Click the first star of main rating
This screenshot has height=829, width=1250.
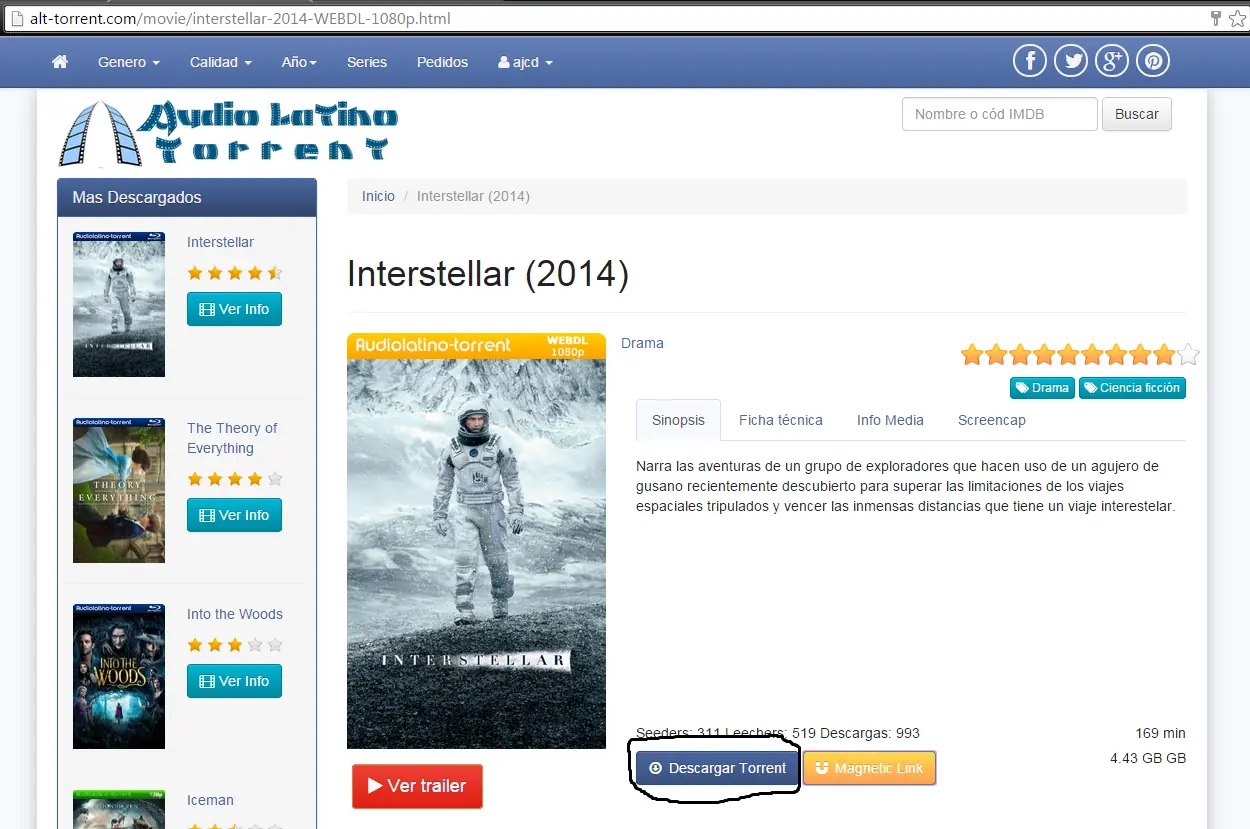(972, 354)
